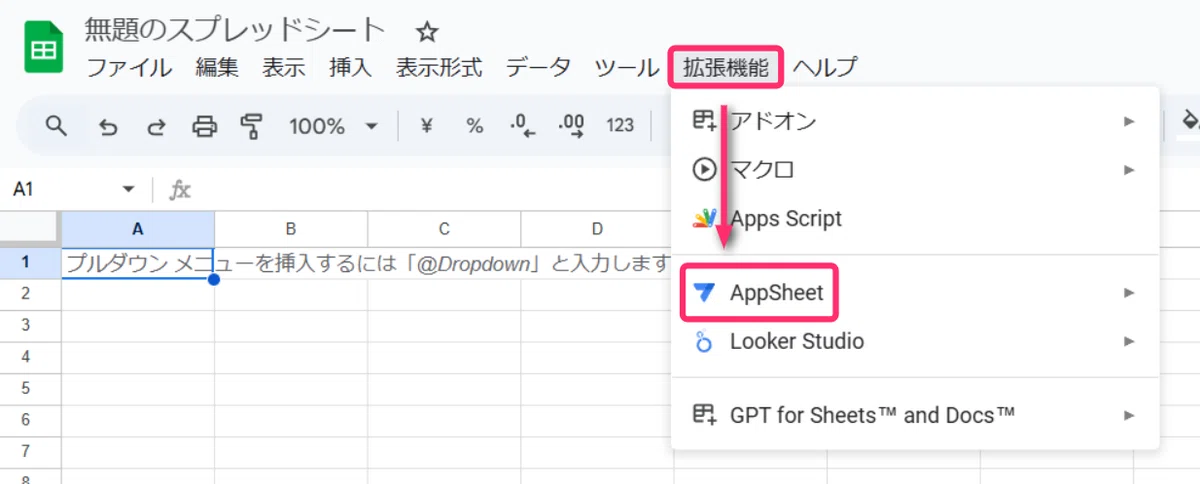Open the ファイル menu
1200x484 pixels.
coord(129,68)
